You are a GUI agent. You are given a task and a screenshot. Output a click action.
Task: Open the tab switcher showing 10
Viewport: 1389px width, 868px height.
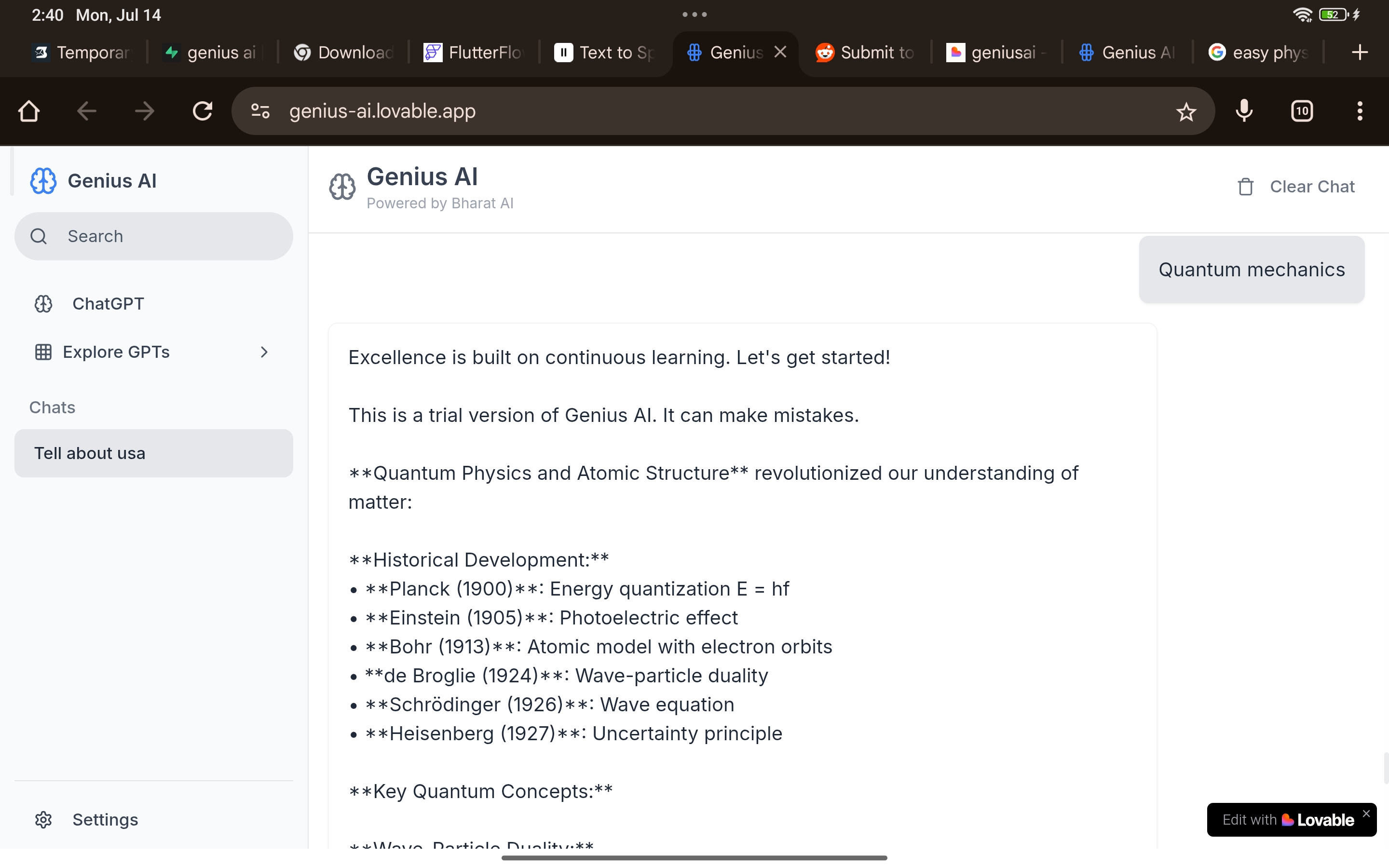point(1302,111)
